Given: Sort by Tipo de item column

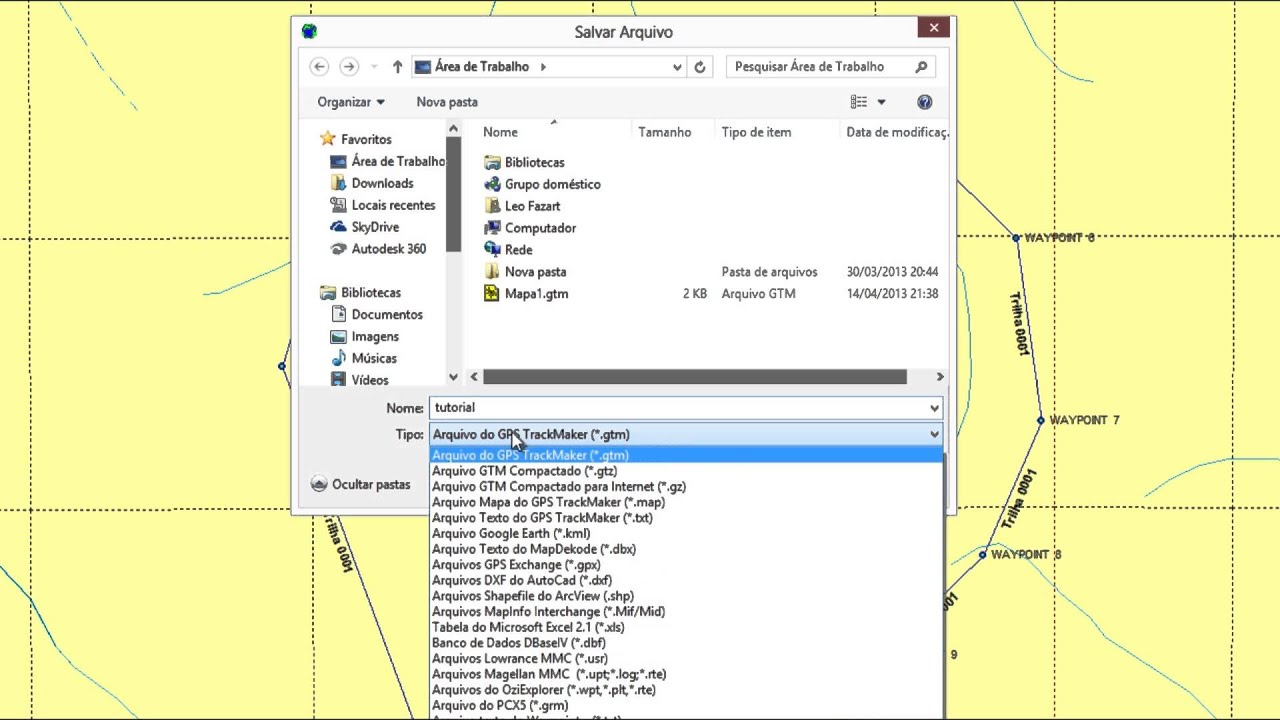Looking at the screenshot, I should (757, 132).
